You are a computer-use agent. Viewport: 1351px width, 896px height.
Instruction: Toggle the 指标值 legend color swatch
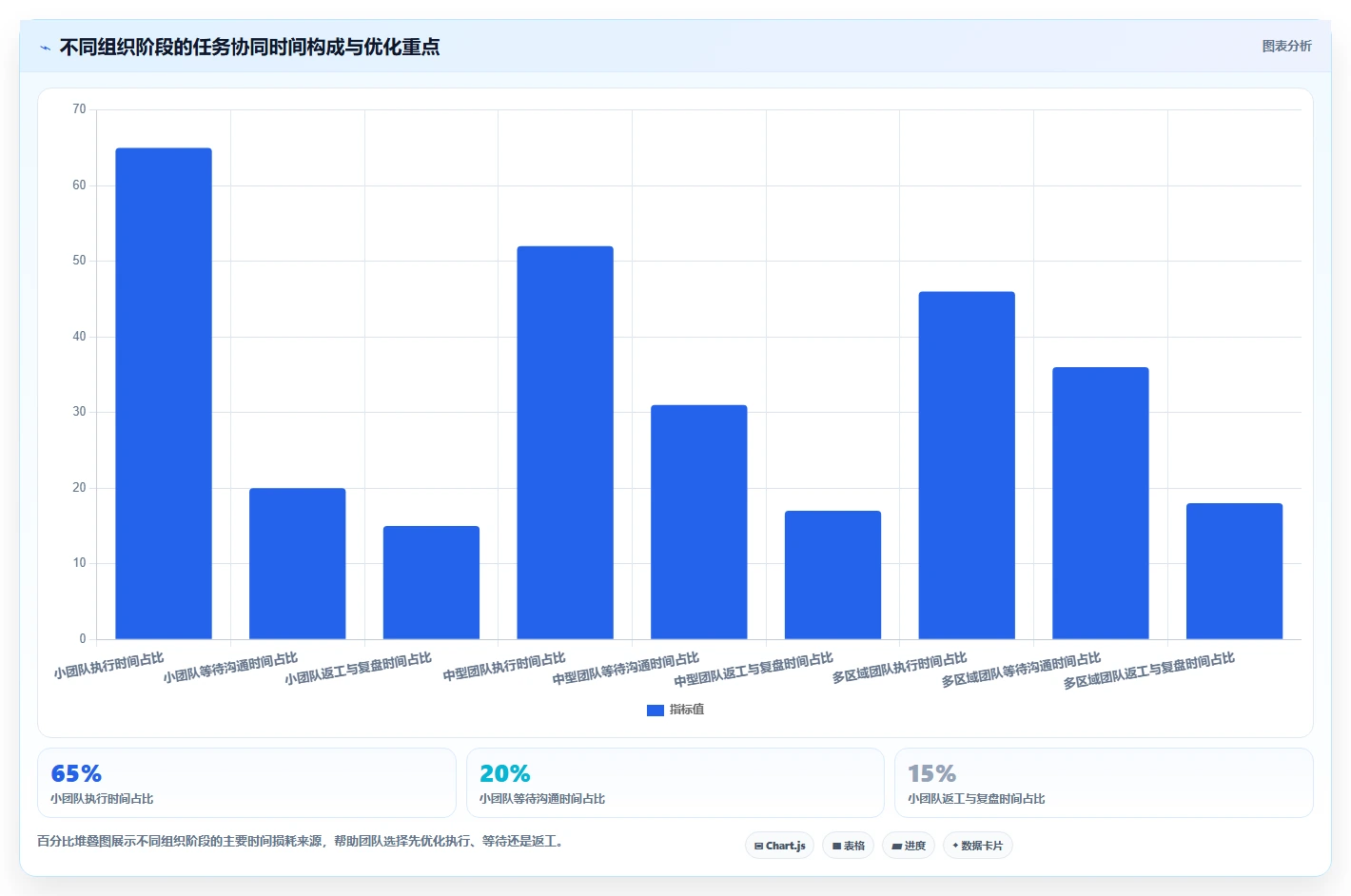(x=655, y=710)
